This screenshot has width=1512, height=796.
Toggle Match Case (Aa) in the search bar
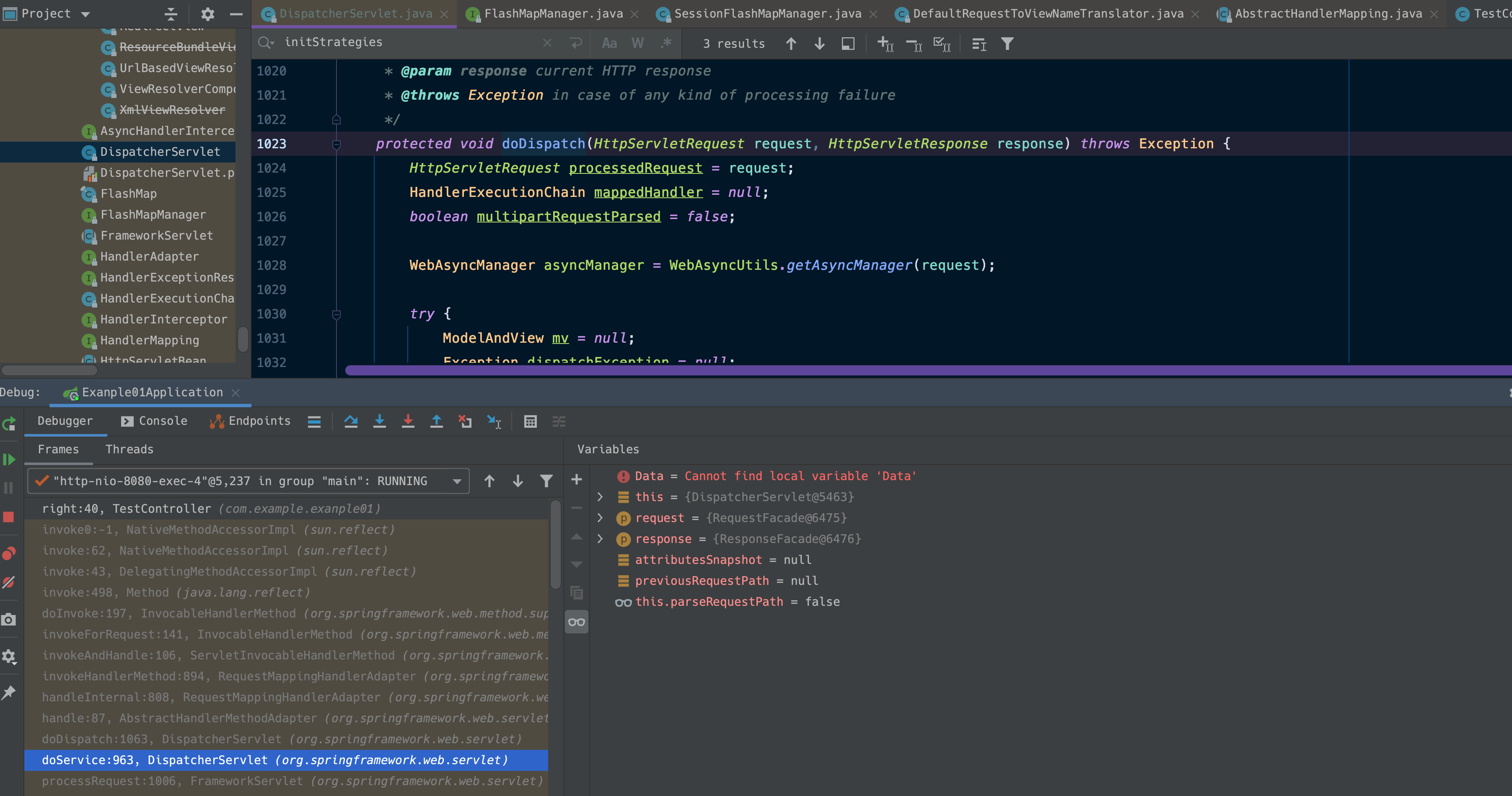point(608,44)
